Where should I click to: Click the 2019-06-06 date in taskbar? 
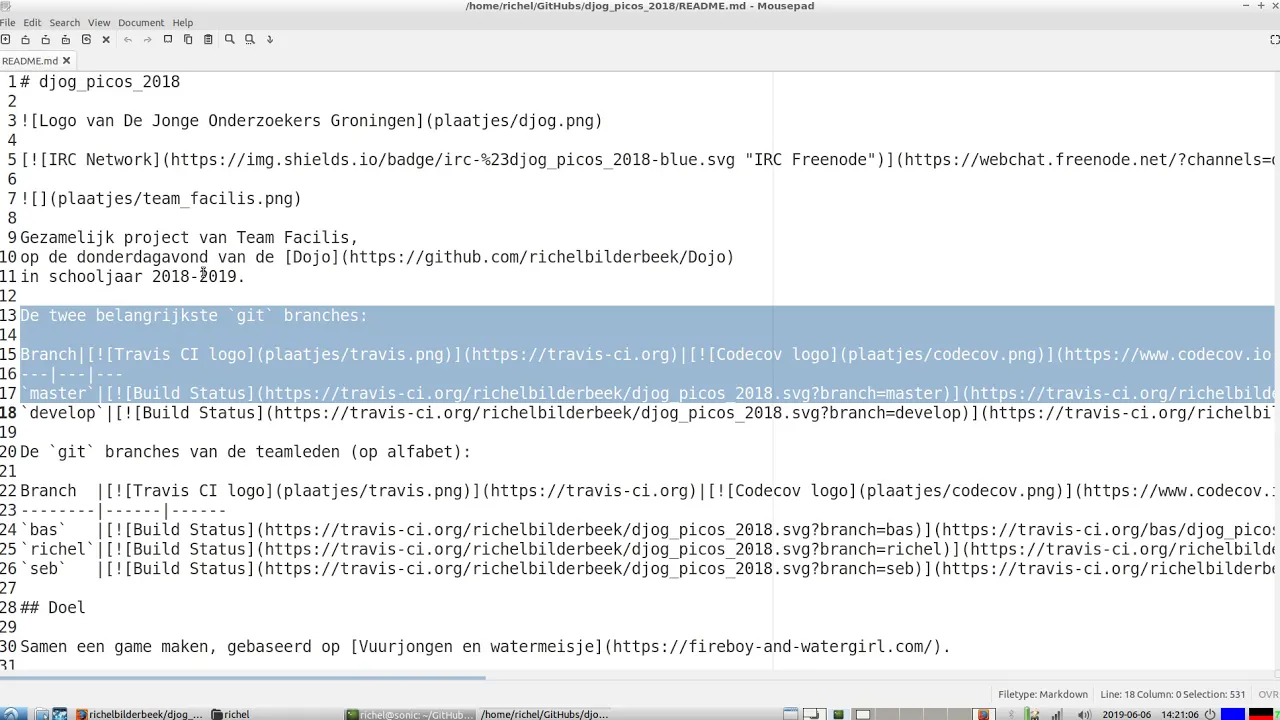click(1127, 714)
